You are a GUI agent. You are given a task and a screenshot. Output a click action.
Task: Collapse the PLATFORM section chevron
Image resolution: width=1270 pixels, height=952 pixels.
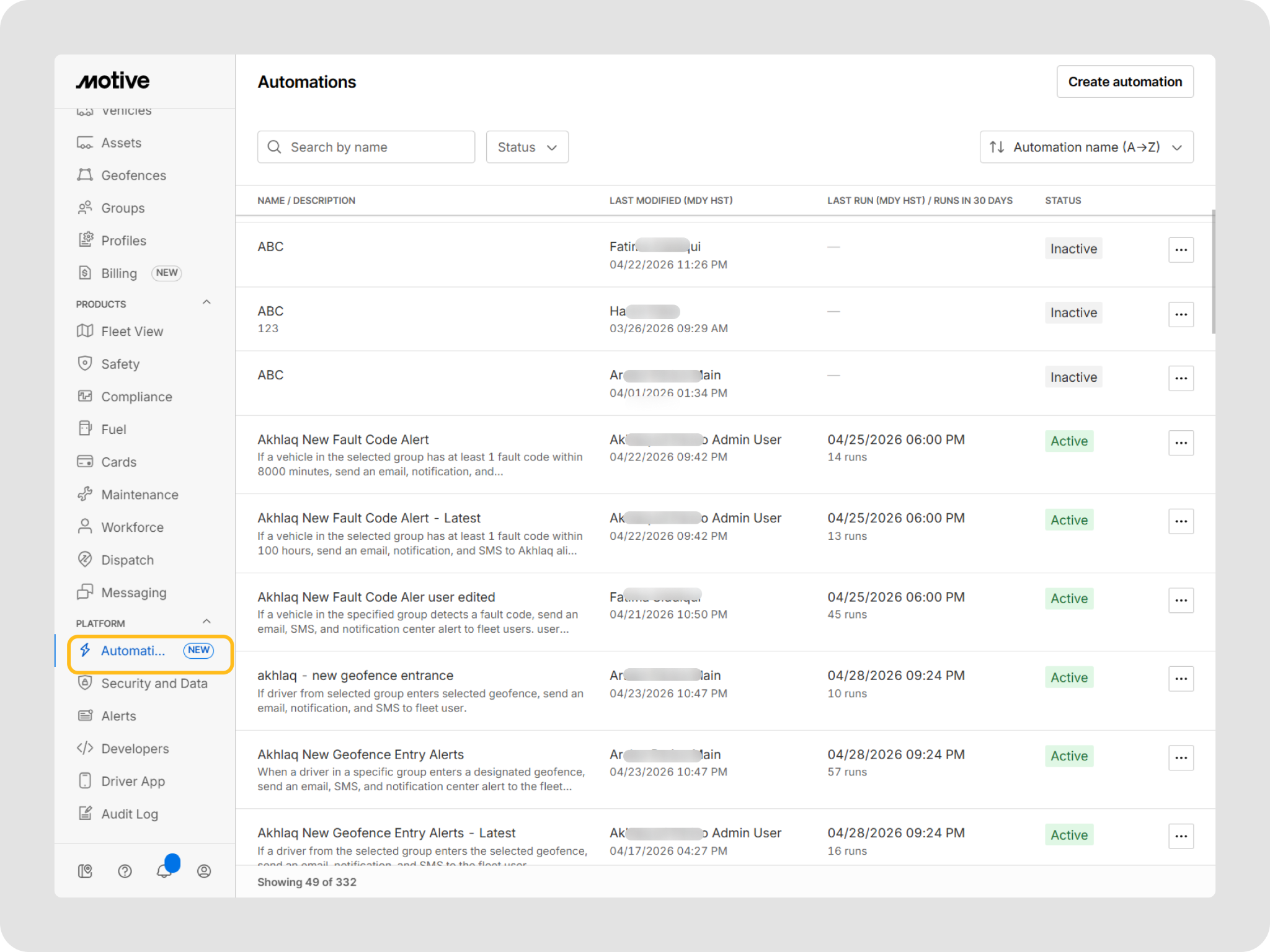click(206, 622)
